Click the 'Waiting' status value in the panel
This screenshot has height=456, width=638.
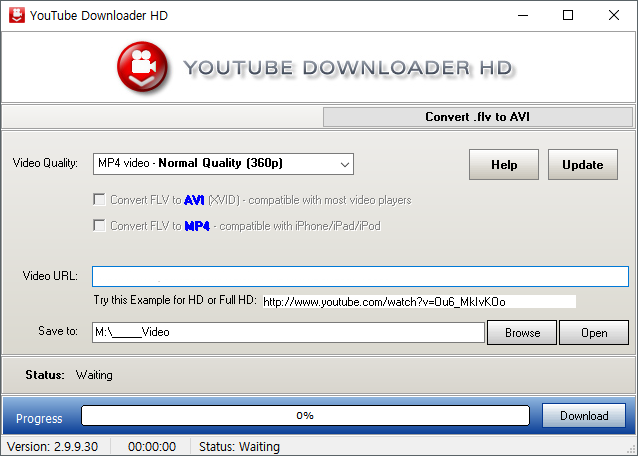point(94,375)
